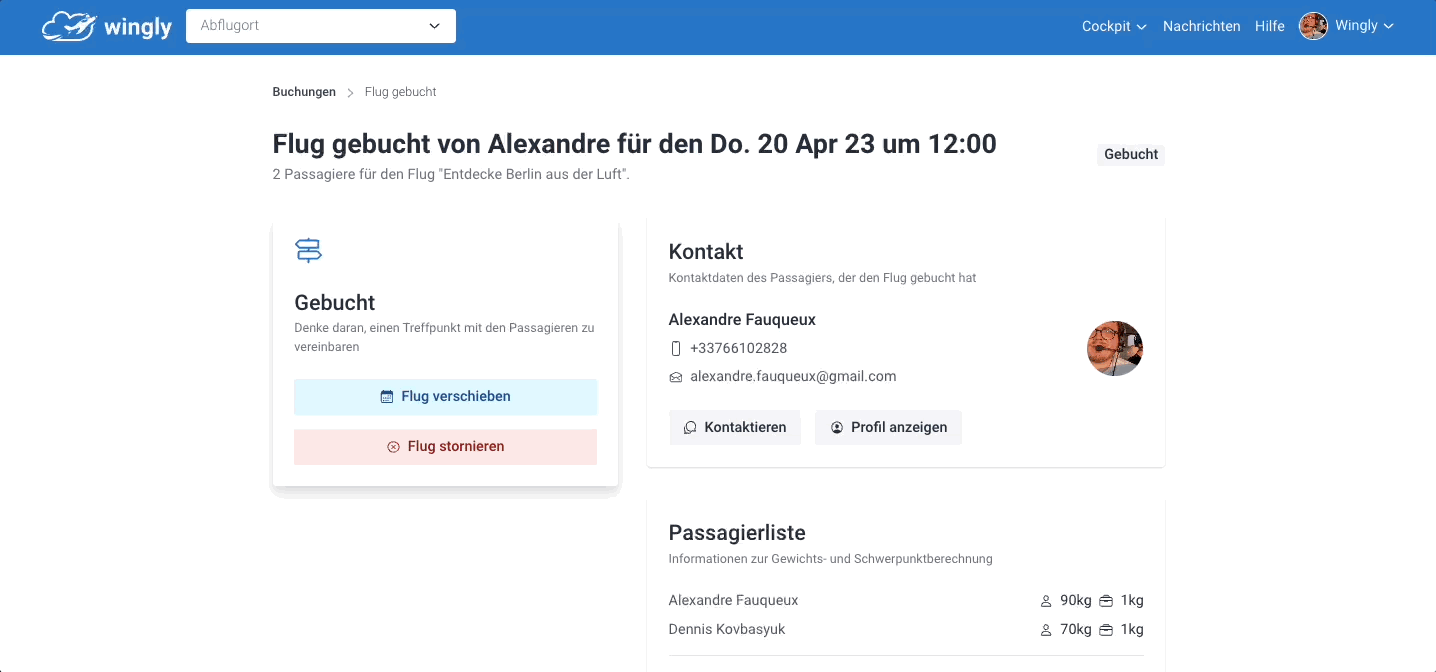This screenshot has height=672, width=1436.
Task: Click the envelope icon beside email
Action: pos(676,377)
